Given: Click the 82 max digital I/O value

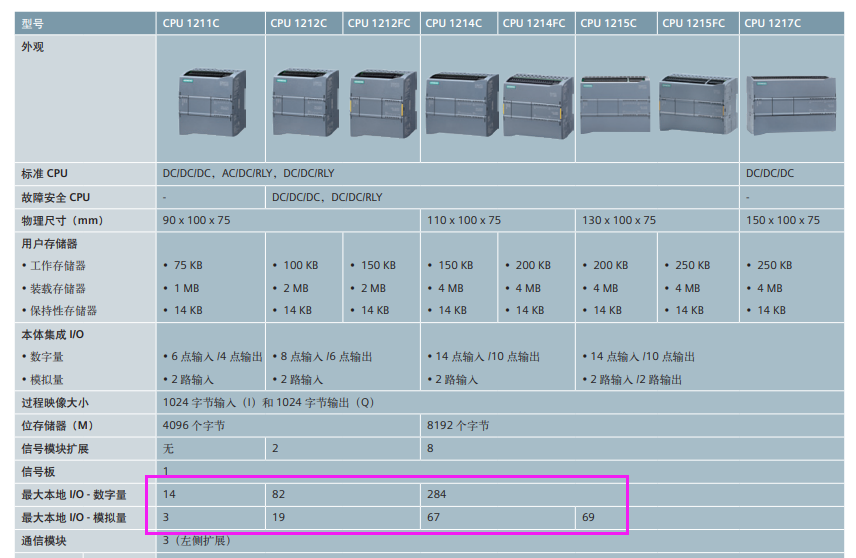Looking at the screenshot, I should (278, 494).
